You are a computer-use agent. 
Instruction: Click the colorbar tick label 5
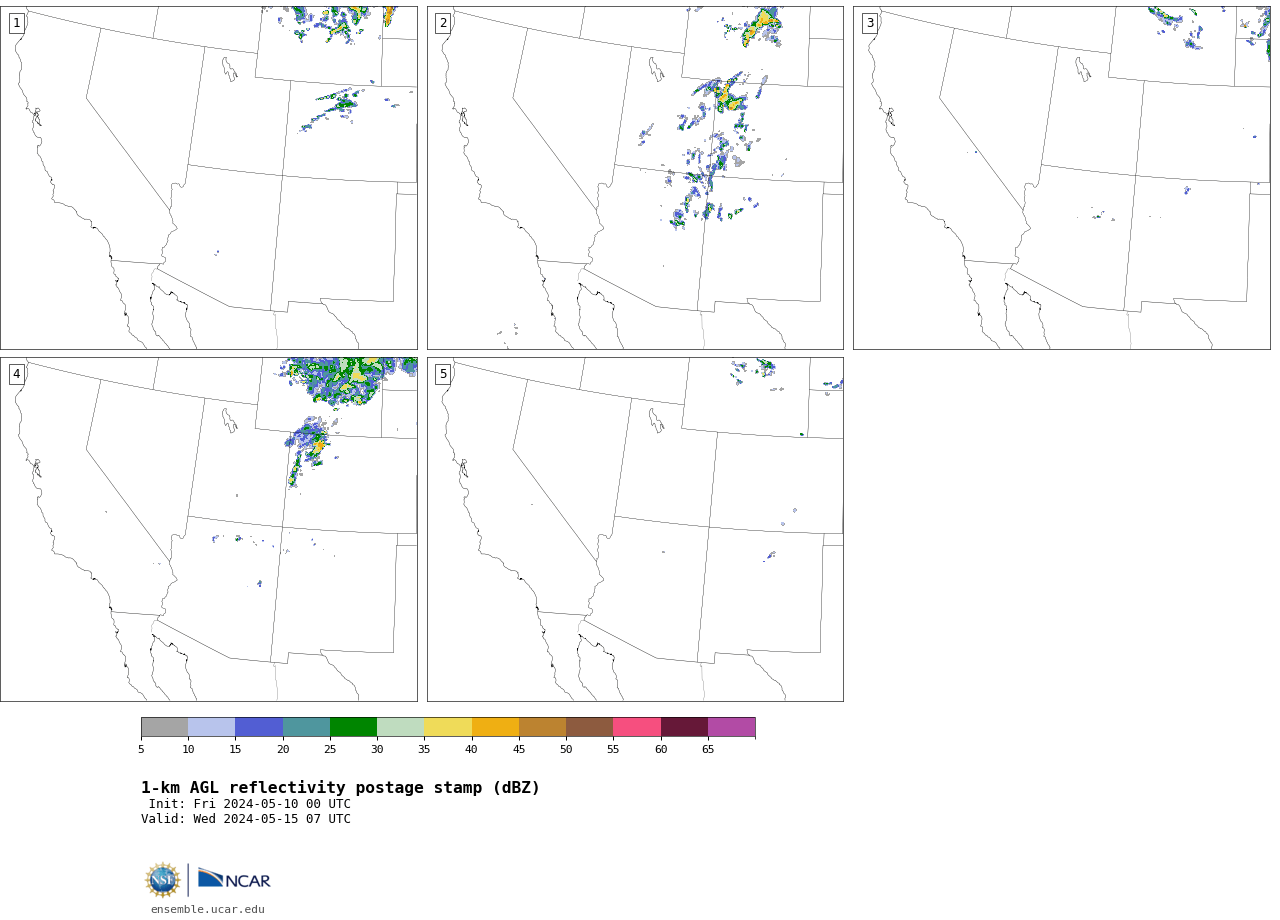141,749
